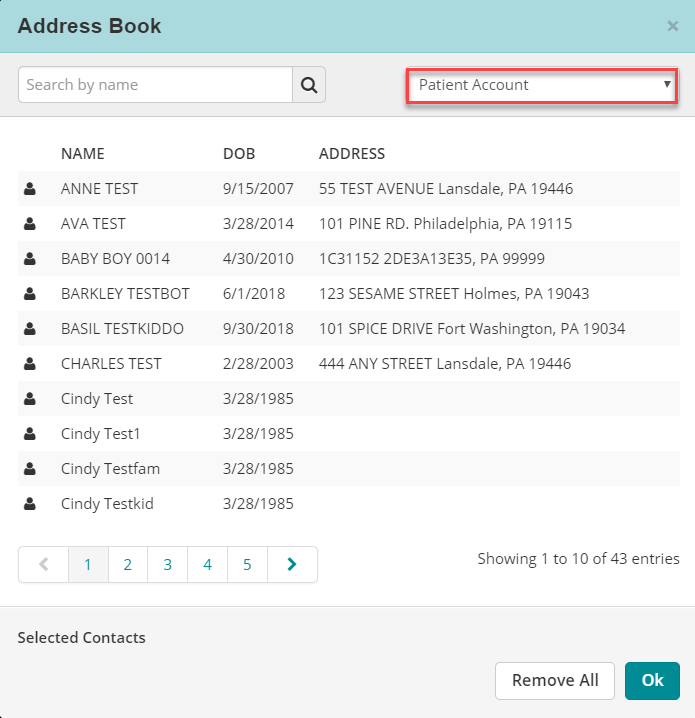This screenshot has height=718, width=695.
Task: Click the person icon beside BARKLEY TESTBOT
Action: (30, 294)
